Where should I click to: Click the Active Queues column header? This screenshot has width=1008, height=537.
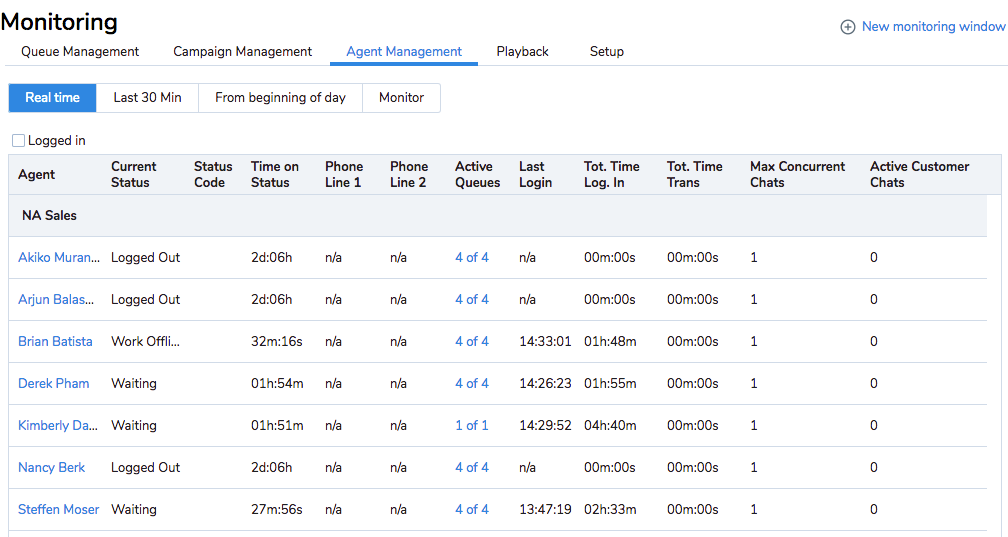tap(478, 174)
